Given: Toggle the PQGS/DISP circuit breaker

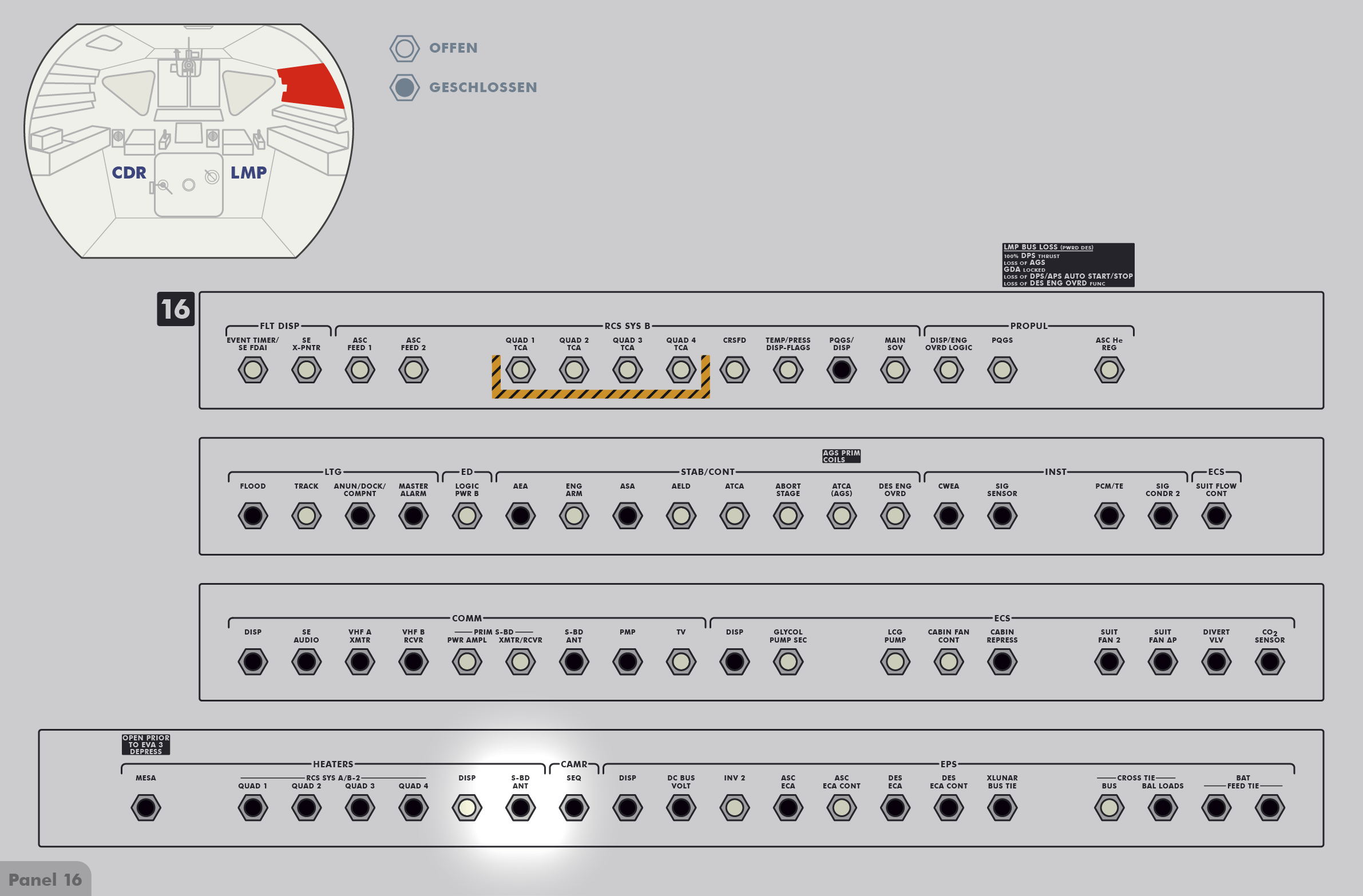Looking at the screenshot, I should 841,370.
